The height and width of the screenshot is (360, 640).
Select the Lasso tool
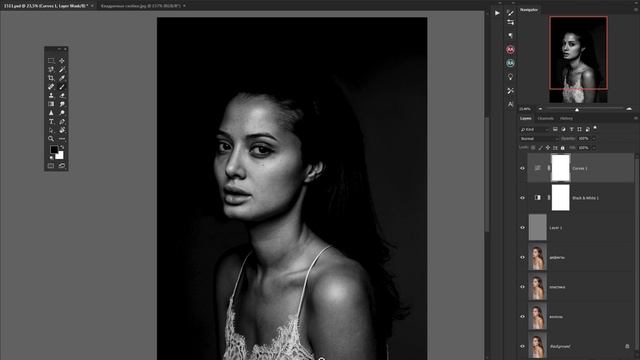[51, 69]
